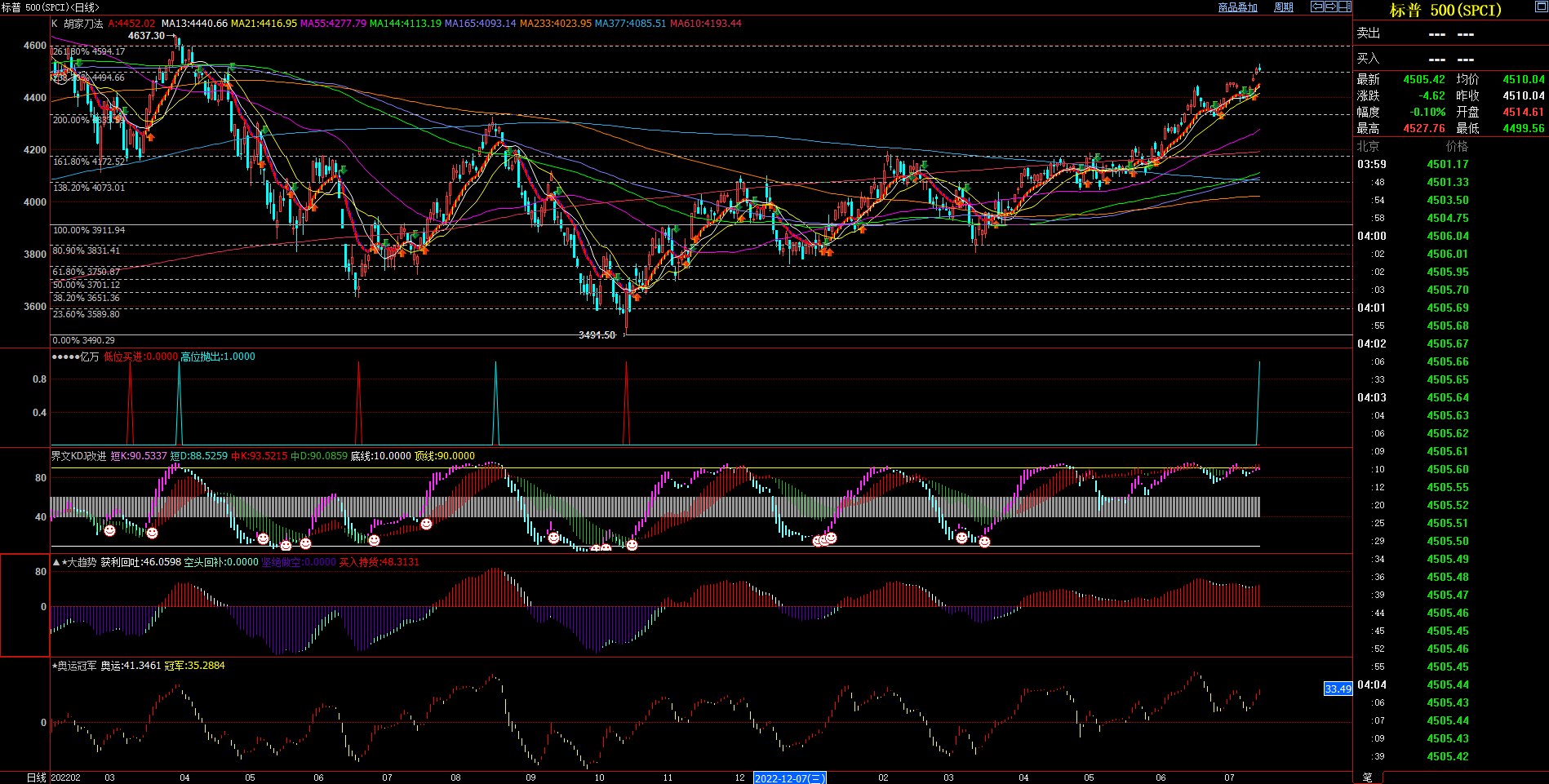Click the MA13 moving average legend

point(194,24)
